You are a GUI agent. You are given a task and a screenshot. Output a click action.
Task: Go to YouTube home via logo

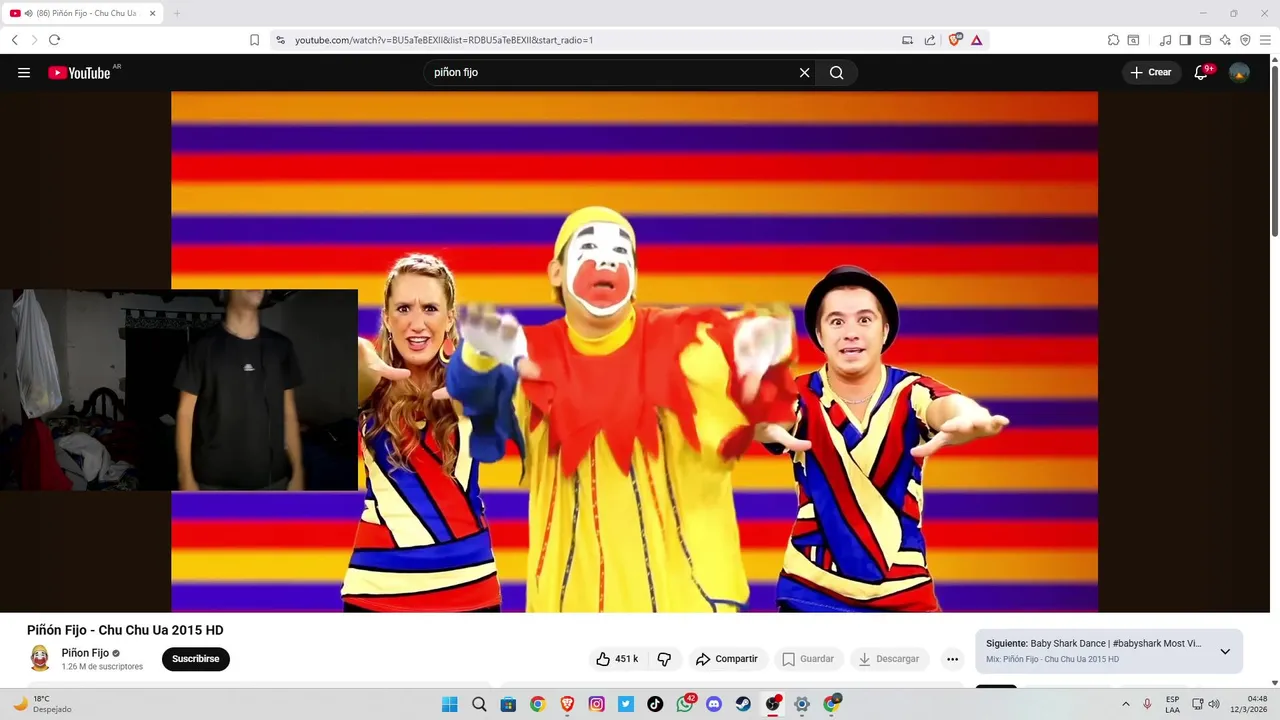click(x=79, y=72)
